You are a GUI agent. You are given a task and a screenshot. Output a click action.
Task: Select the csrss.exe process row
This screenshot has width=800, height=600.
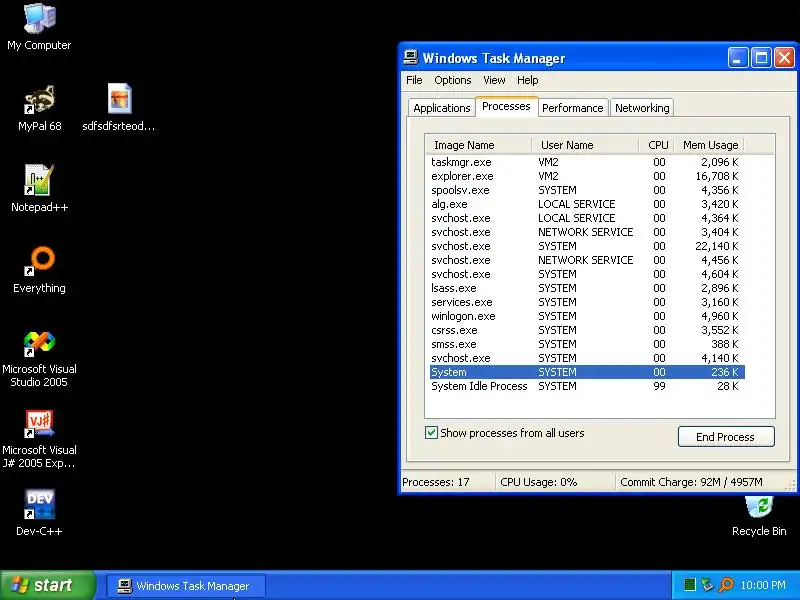point(585,330)
